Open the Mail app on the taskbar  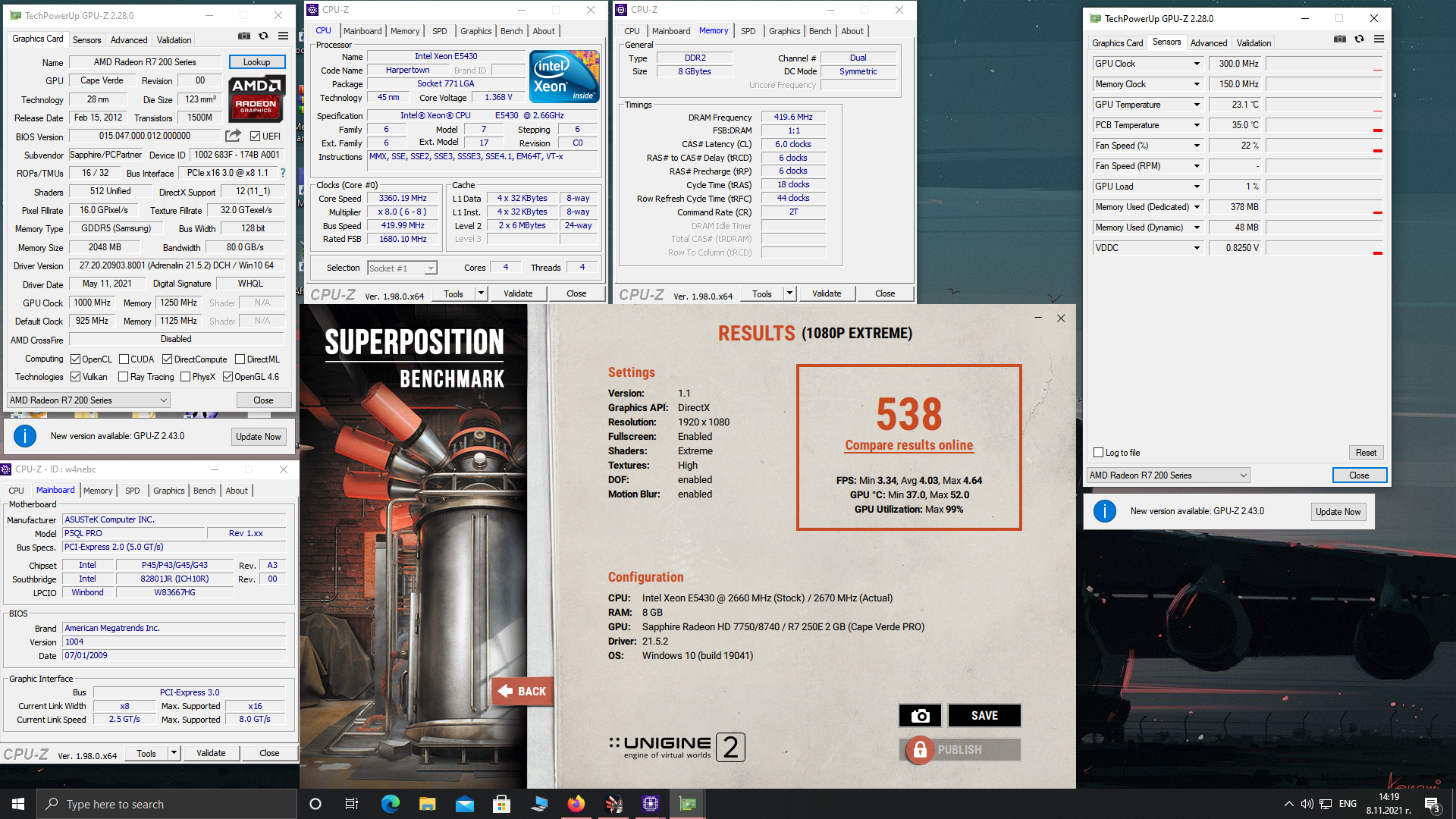pyautogui.click(x=464, y=804)
